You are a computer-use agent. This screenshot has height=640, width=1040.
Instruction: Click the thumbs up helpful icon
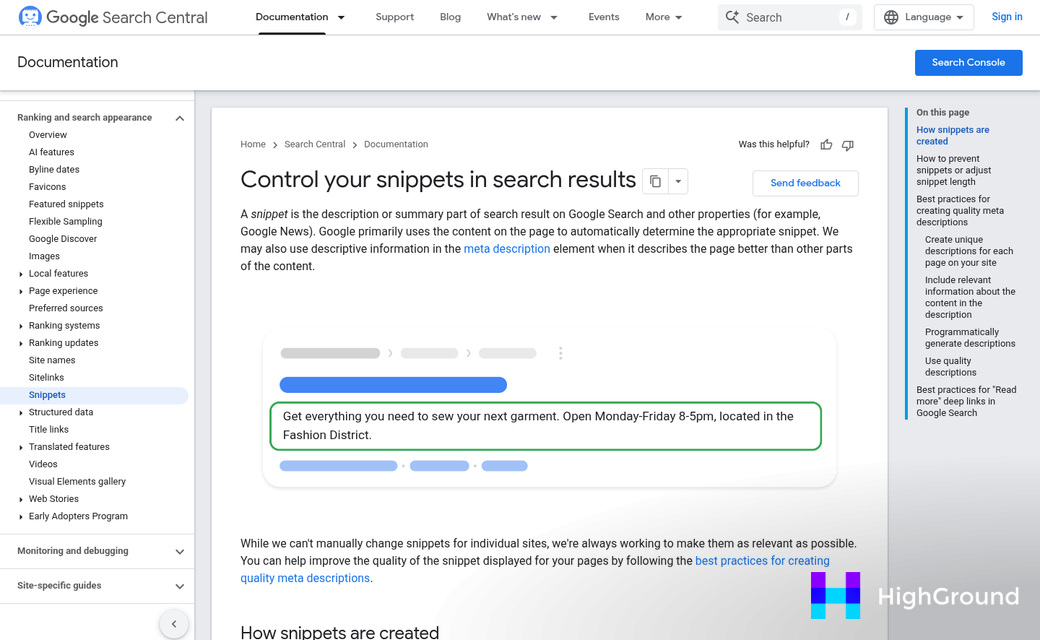click(x=826, y=145)
